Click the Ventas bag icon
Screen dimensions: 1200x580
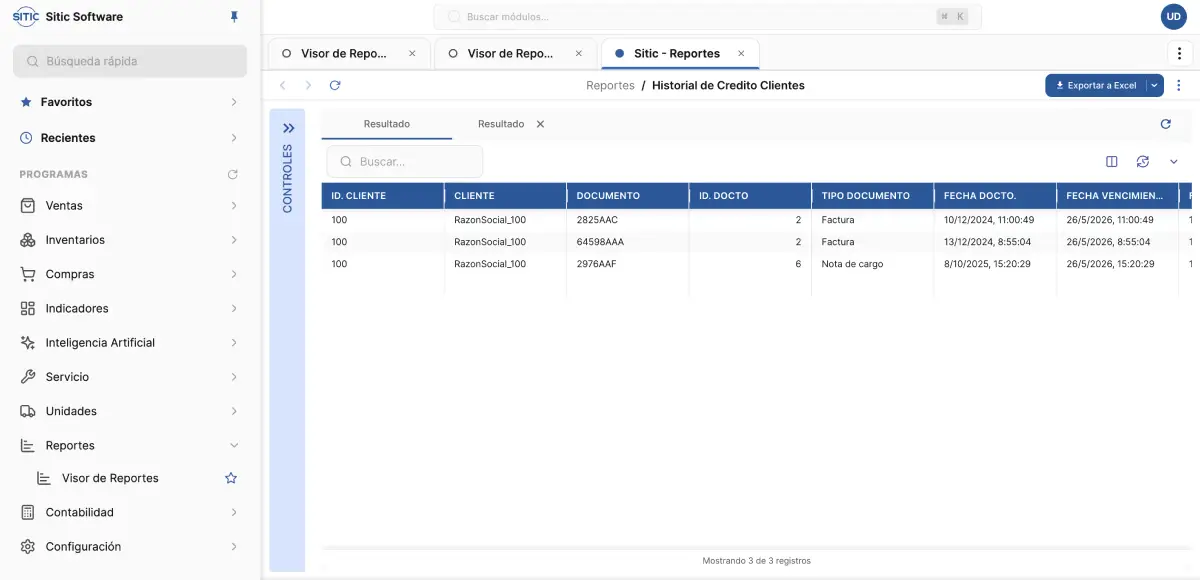click(28, 205)
